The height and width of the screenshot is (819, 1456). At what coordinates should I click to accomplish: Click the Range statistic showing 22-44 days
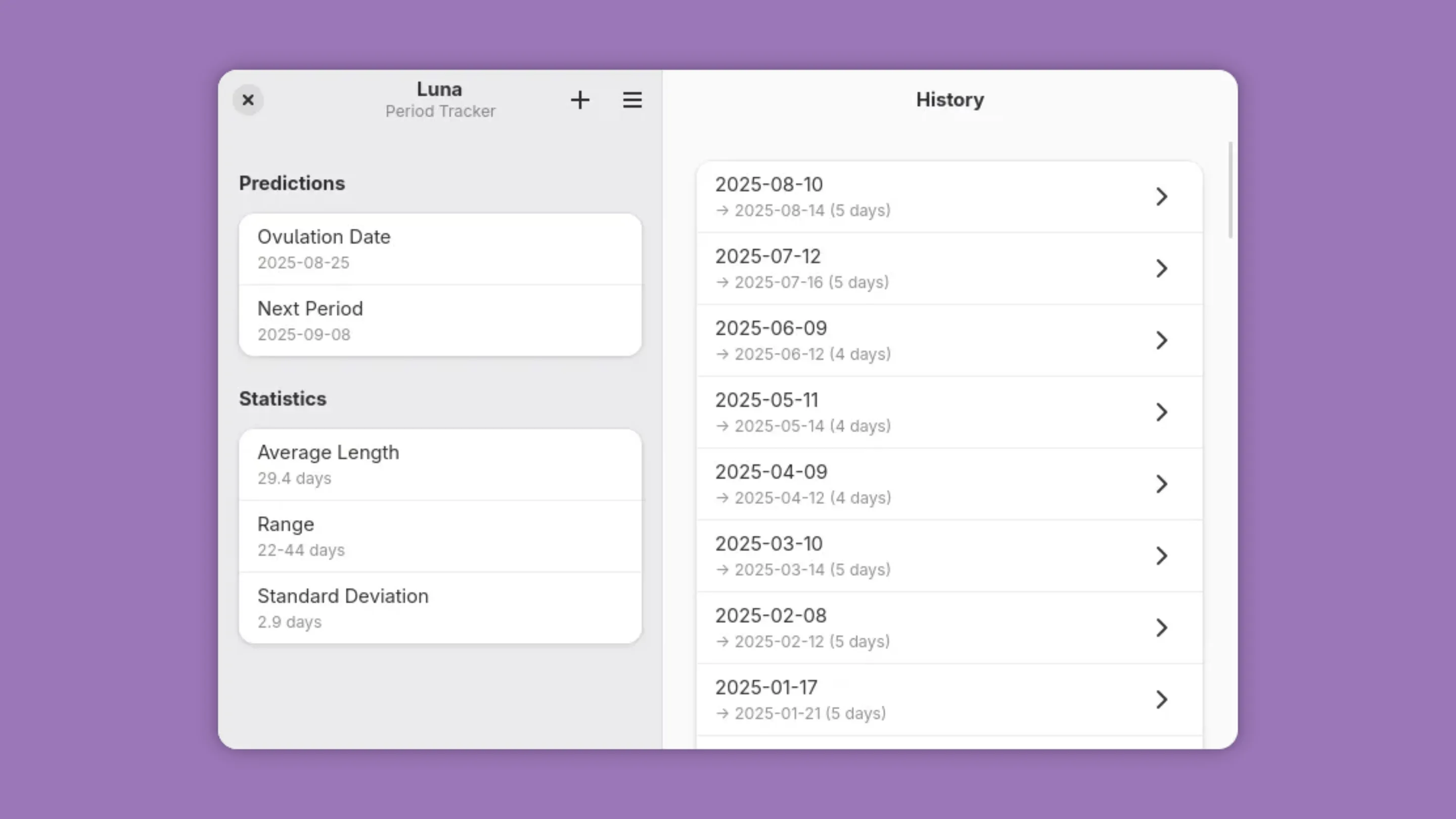[440, 535]
